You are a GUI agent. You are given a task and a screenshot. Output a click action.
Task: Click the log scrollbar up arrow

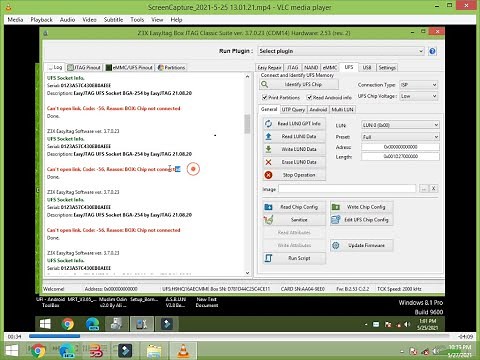(247, 77)
